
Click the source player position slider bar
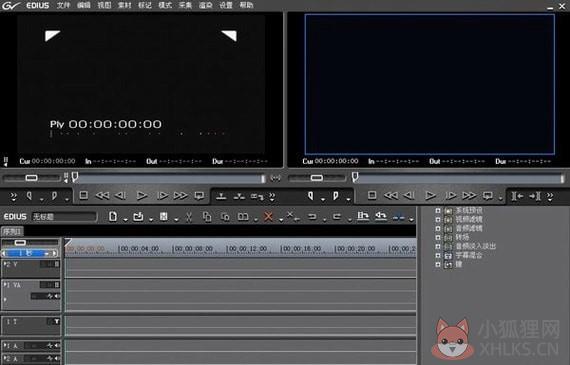169,178
